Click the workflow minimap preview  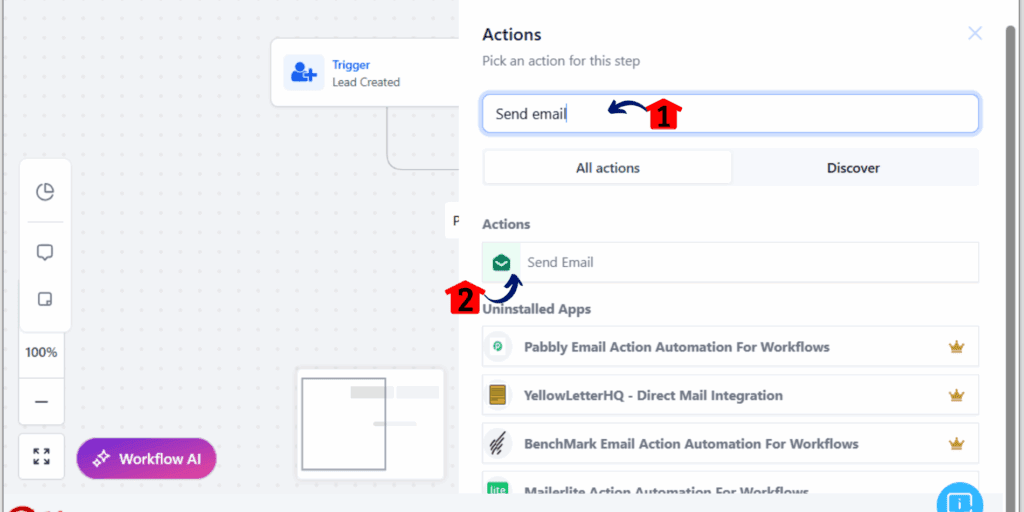point(370,424)
